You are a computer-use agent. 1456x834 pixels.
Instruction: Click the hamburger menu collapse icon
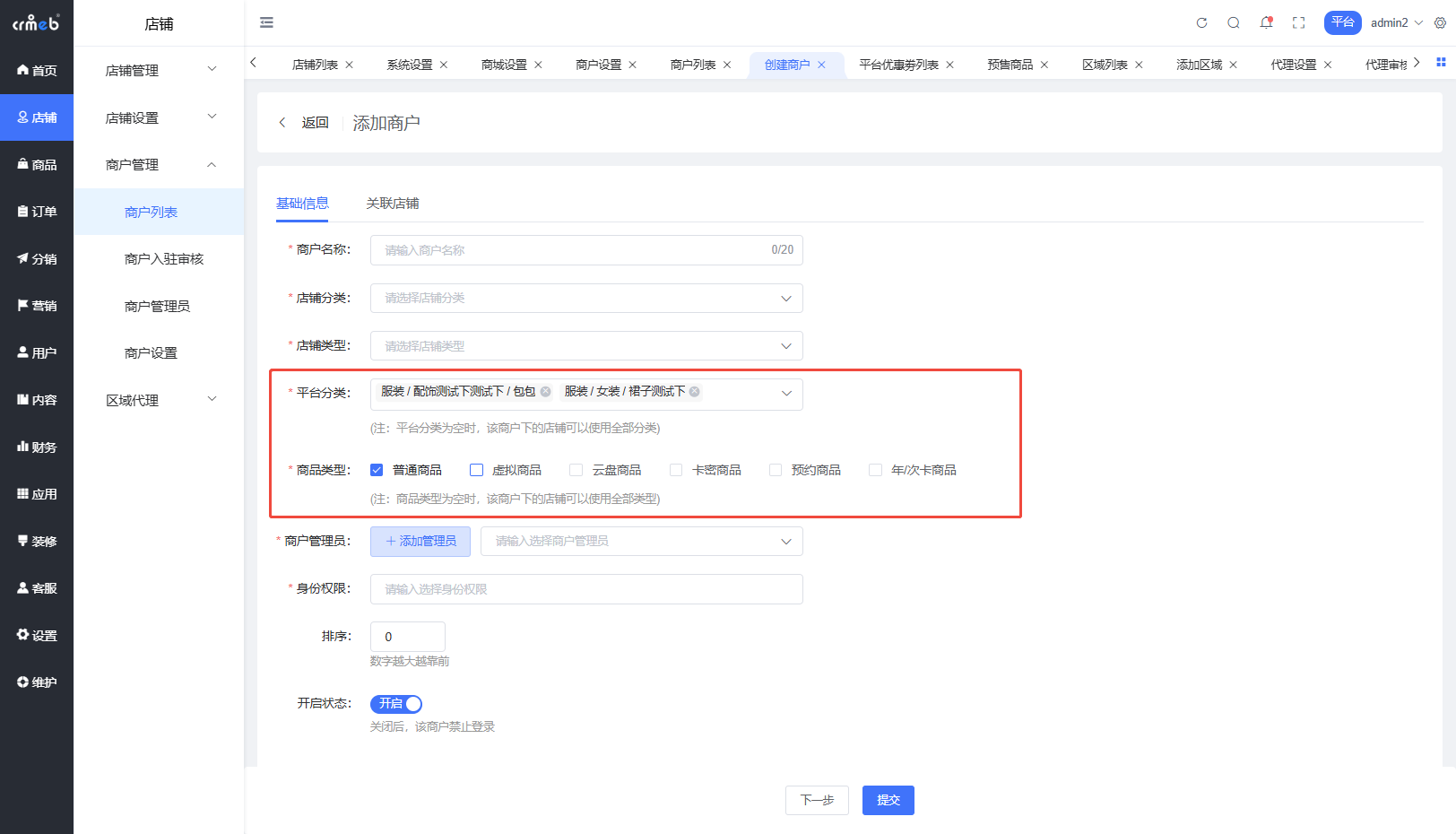(x=266, y=22)
